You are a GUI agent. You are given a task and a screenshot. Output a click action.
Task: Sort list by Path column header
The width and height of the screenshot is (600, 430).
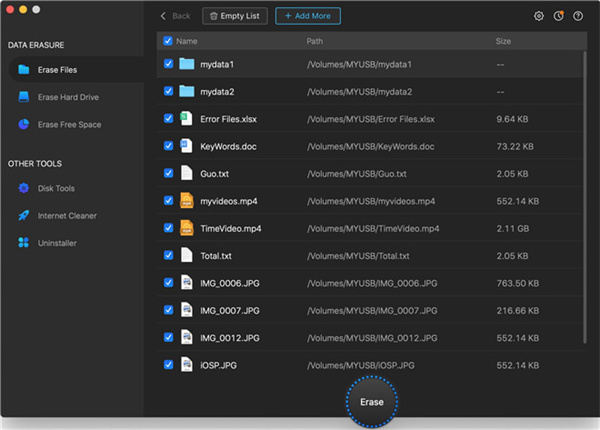point(315,42)
